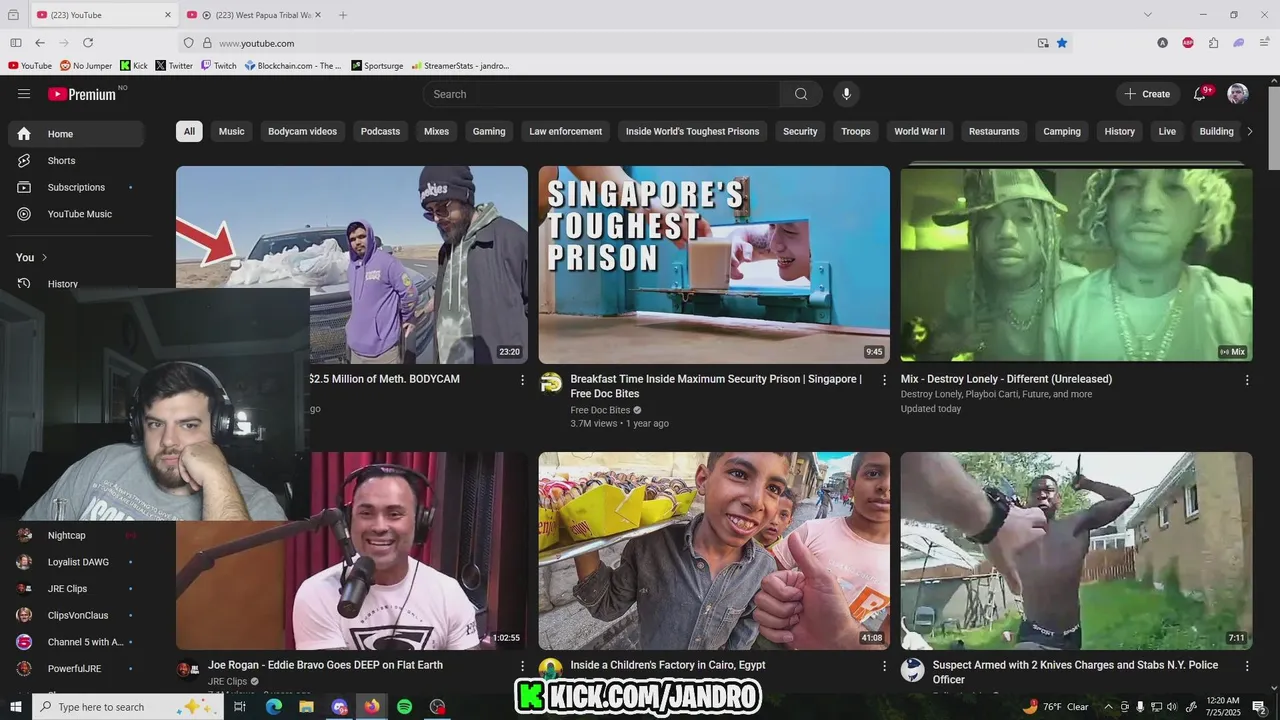Image resolution: width=1280 pixels, height=720 pixels.
Task: Go back using browser back arrow
Action: pos(40,43)
